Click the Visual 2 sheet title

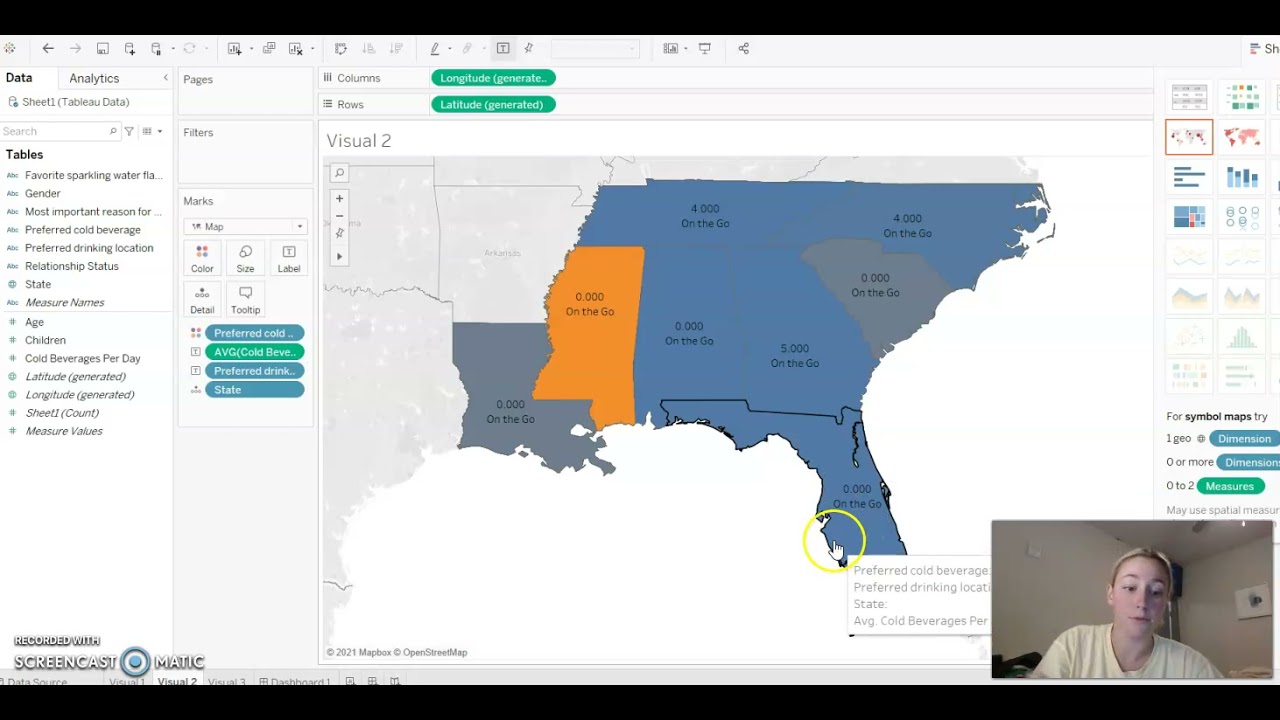click(359, 141)
